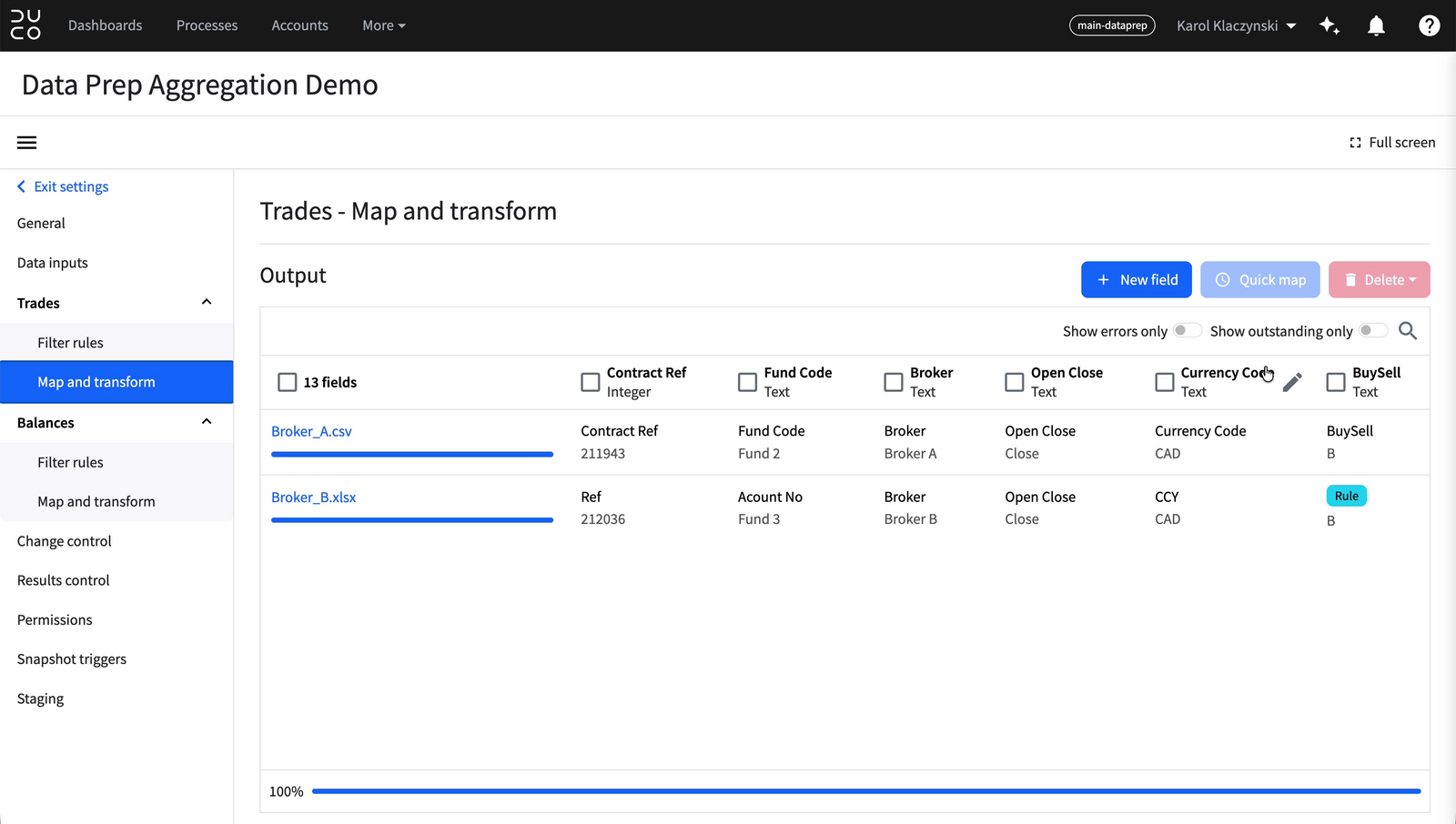Click the Rule badge in BuySell column
This screenshot has width=1456, height=824.
click(1346, 496)
